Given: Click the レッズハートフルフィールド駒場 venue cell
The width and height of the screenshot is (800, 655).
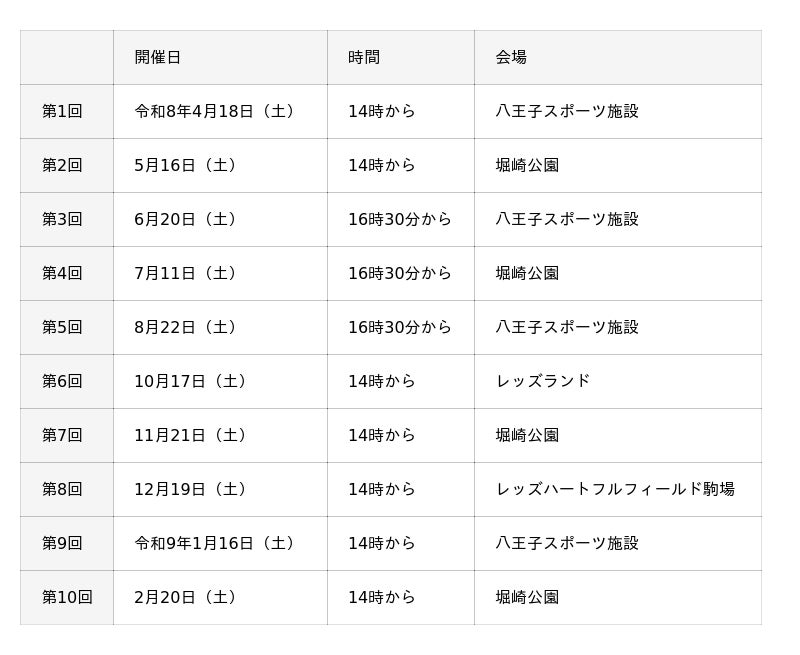Looking at the screenshot, I should pyautogui.click(x=615, y=489).
